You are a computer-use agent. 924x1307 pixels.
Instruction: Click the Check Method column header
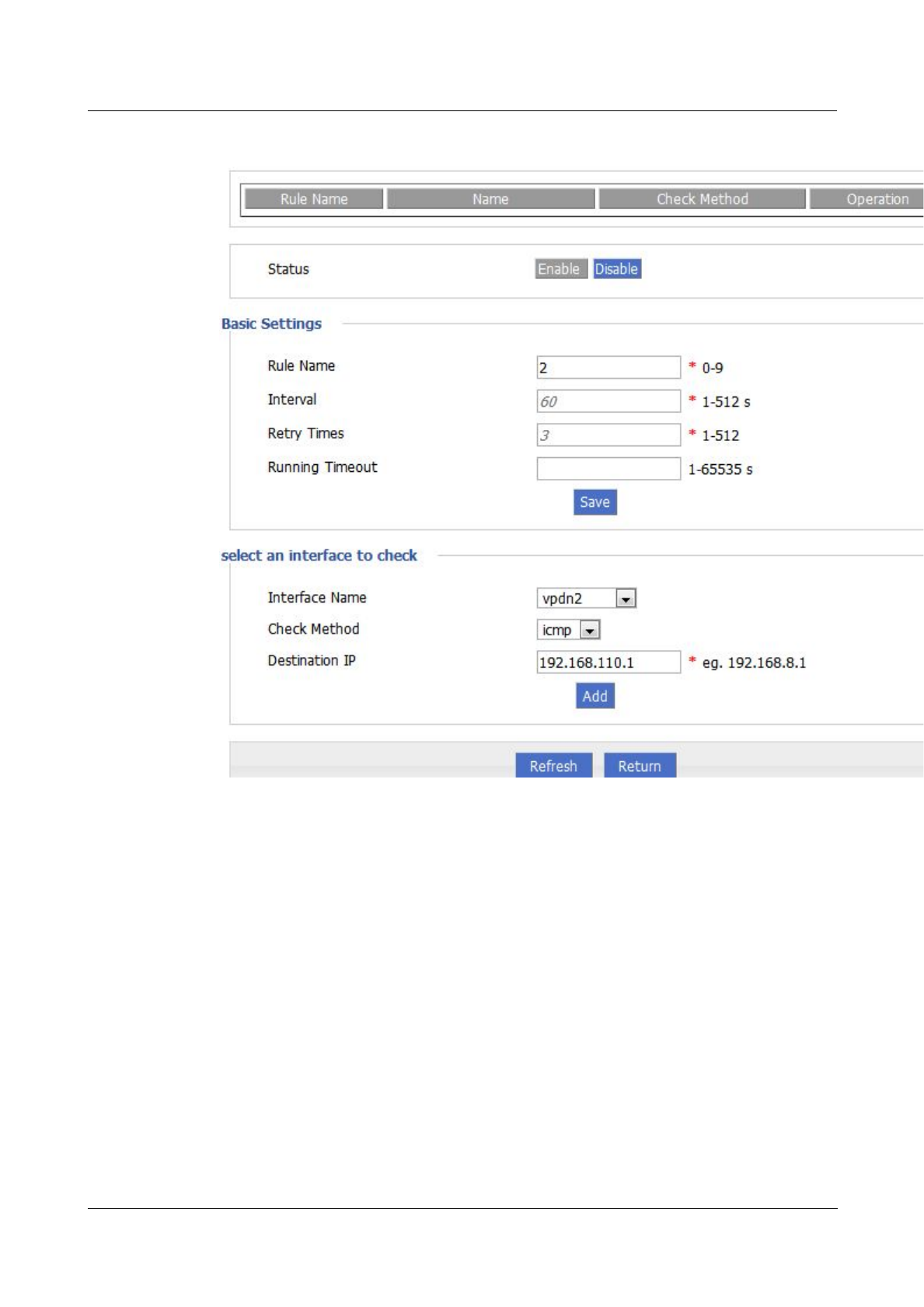(703, 199)
